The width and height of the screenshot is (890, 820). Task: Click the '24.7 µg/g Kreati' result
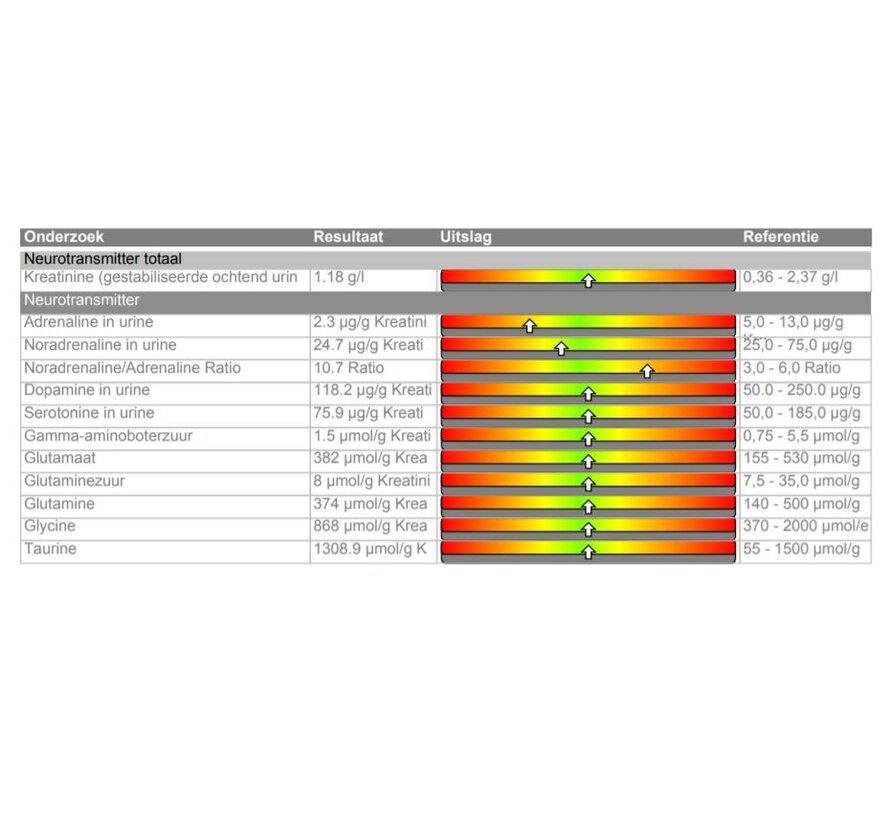point(368,345)
